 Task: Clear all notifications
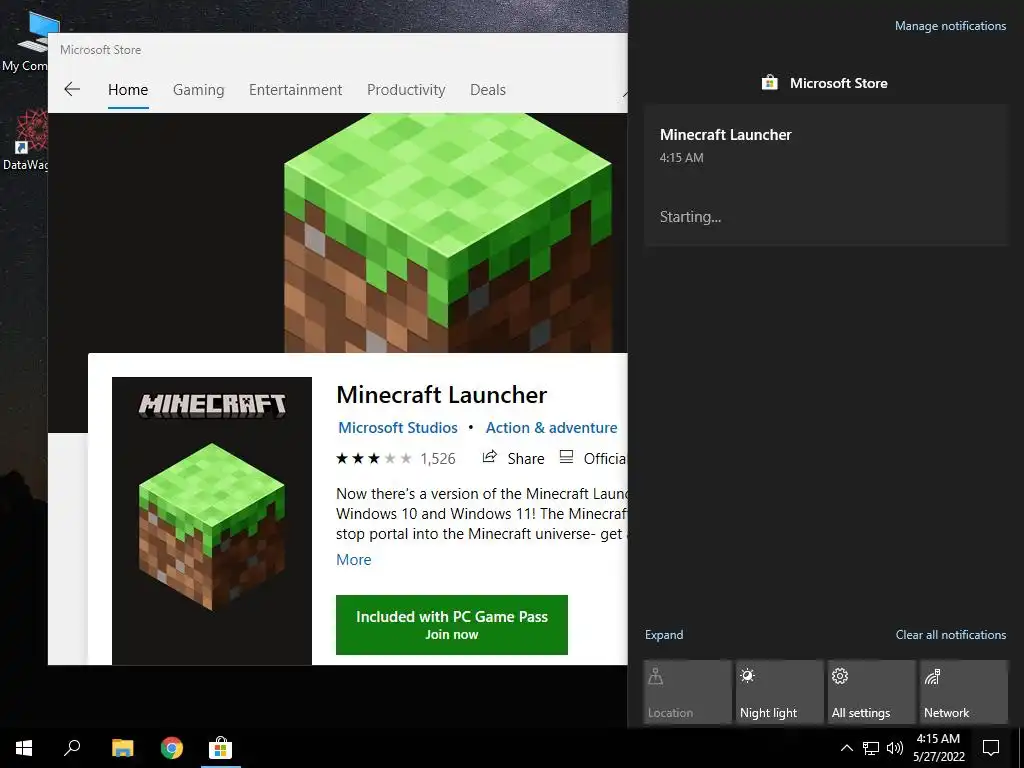click(951, 635)
